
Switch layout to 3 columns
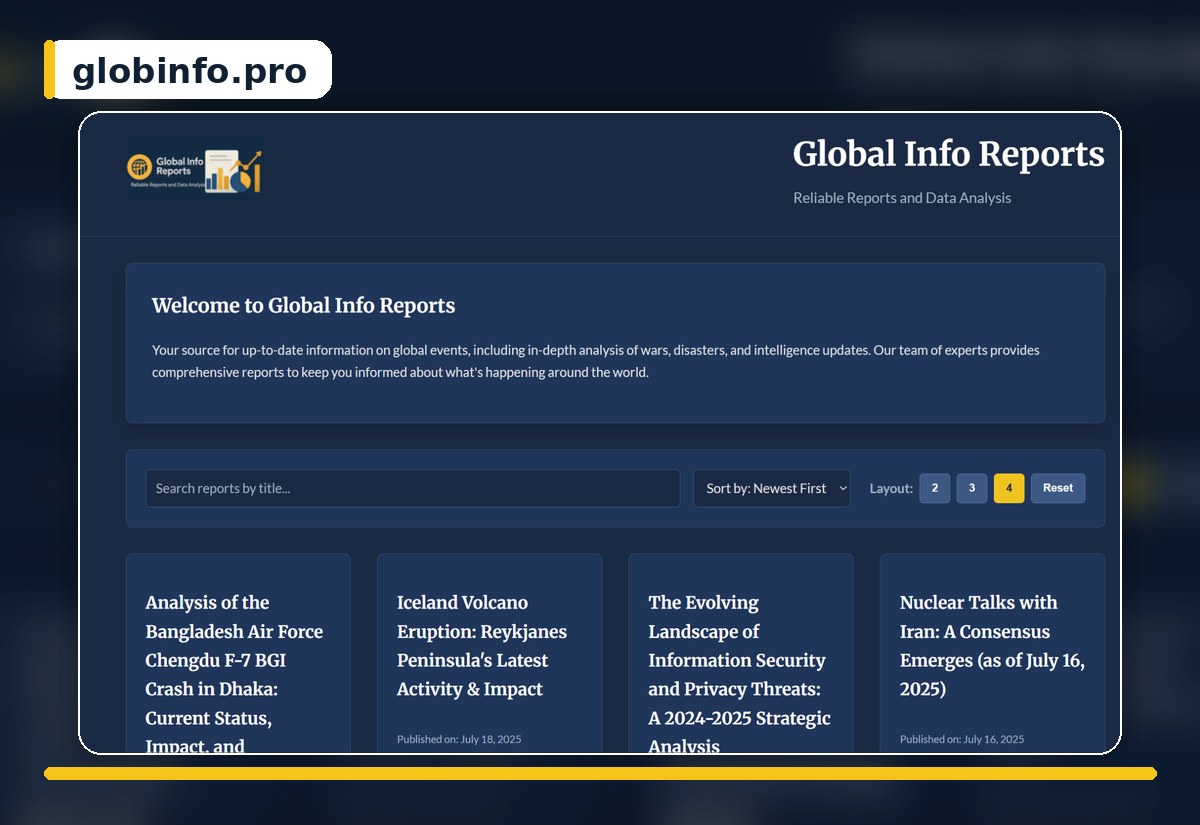pyautogui.click(x=972, y=488)
